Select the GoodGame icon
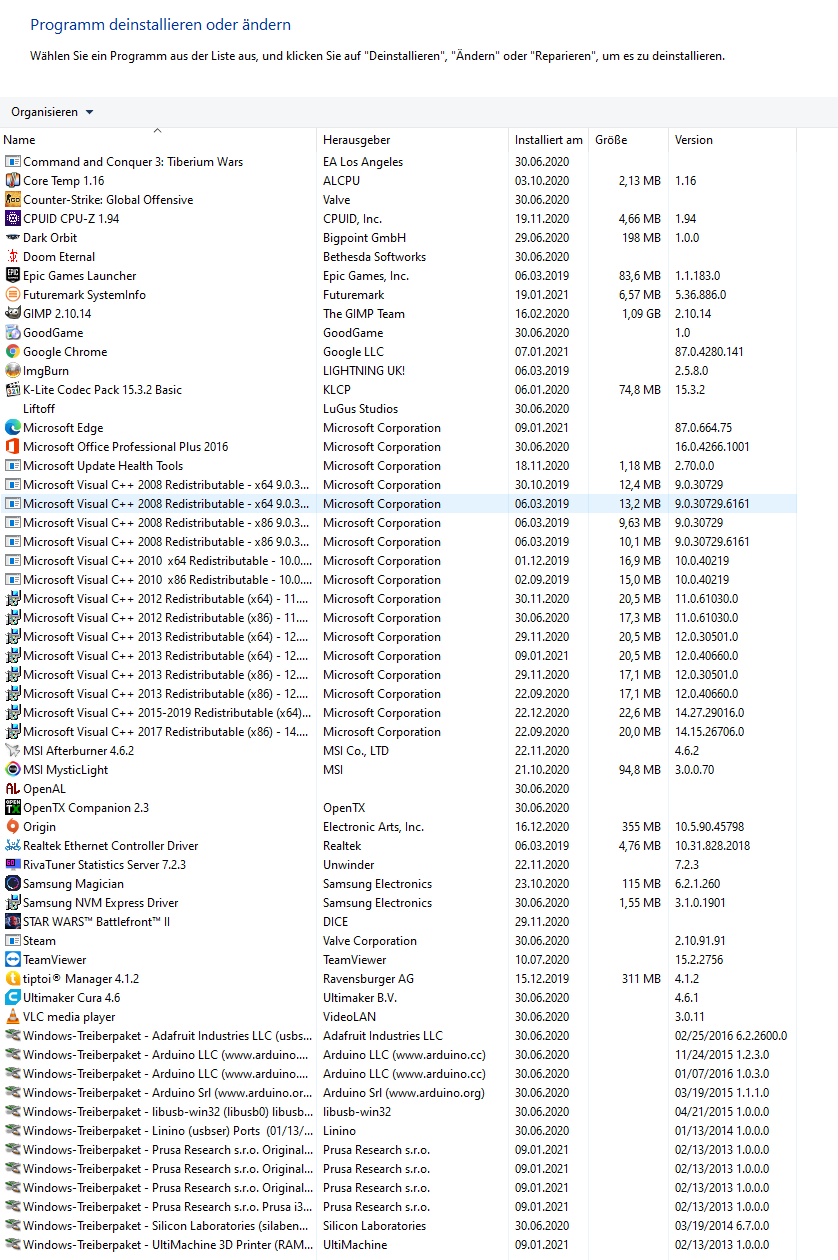838x1260 pixels. (13, 333)
